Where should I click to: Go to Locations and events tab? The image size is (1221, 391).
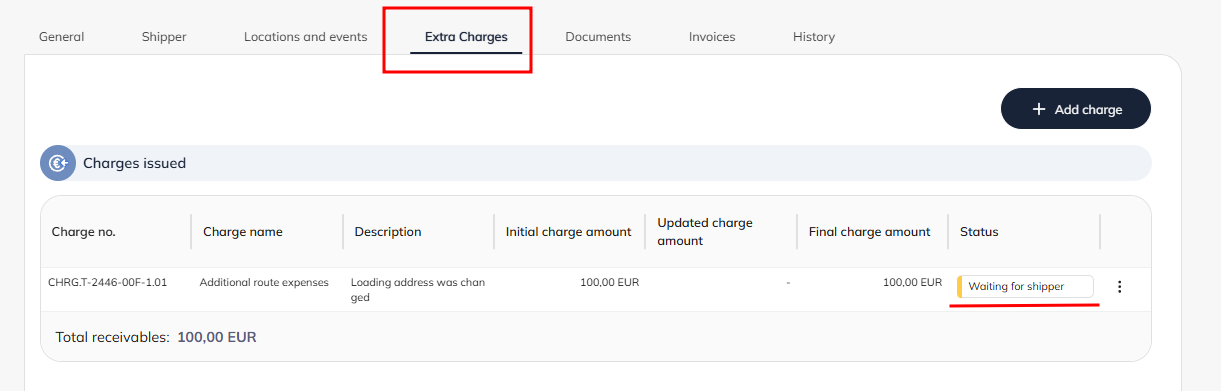306,37
